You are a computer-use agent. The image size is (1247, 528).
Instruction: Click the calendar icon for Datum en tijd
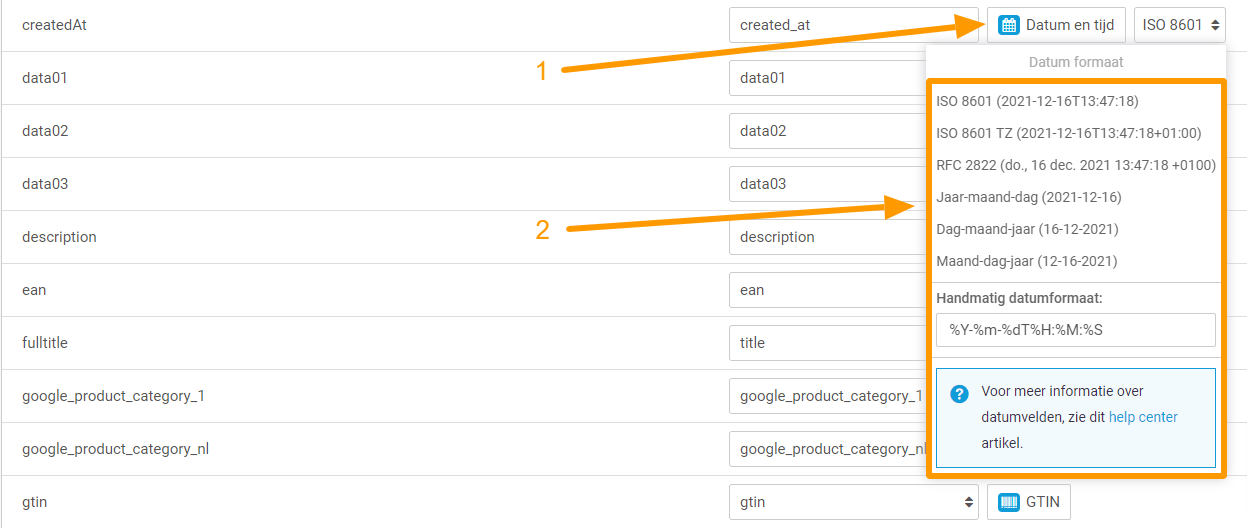click(1010, 25)
